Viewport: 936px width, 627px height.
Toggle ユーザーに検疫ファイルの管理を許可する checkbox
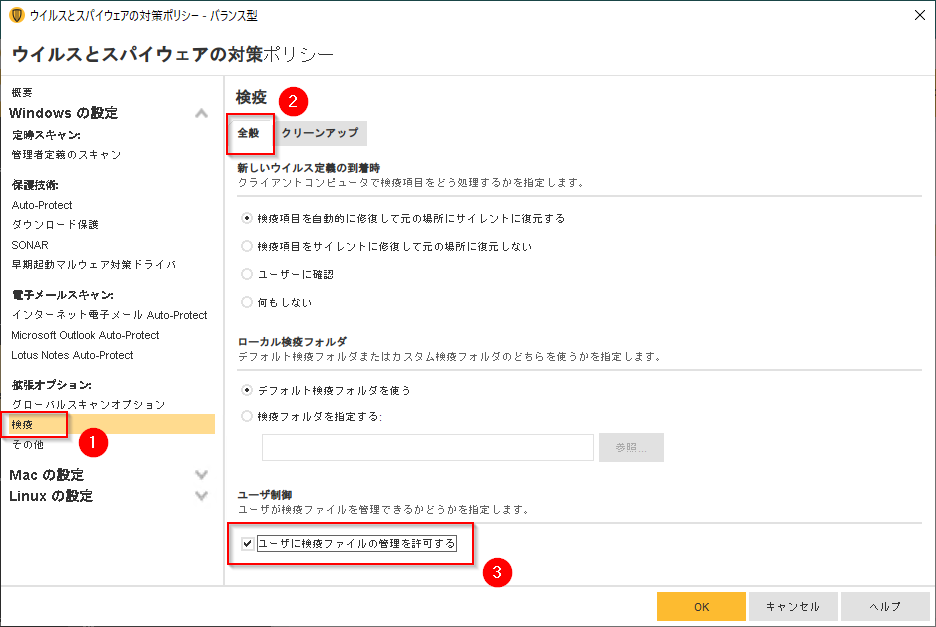click(x=247, y=544)
